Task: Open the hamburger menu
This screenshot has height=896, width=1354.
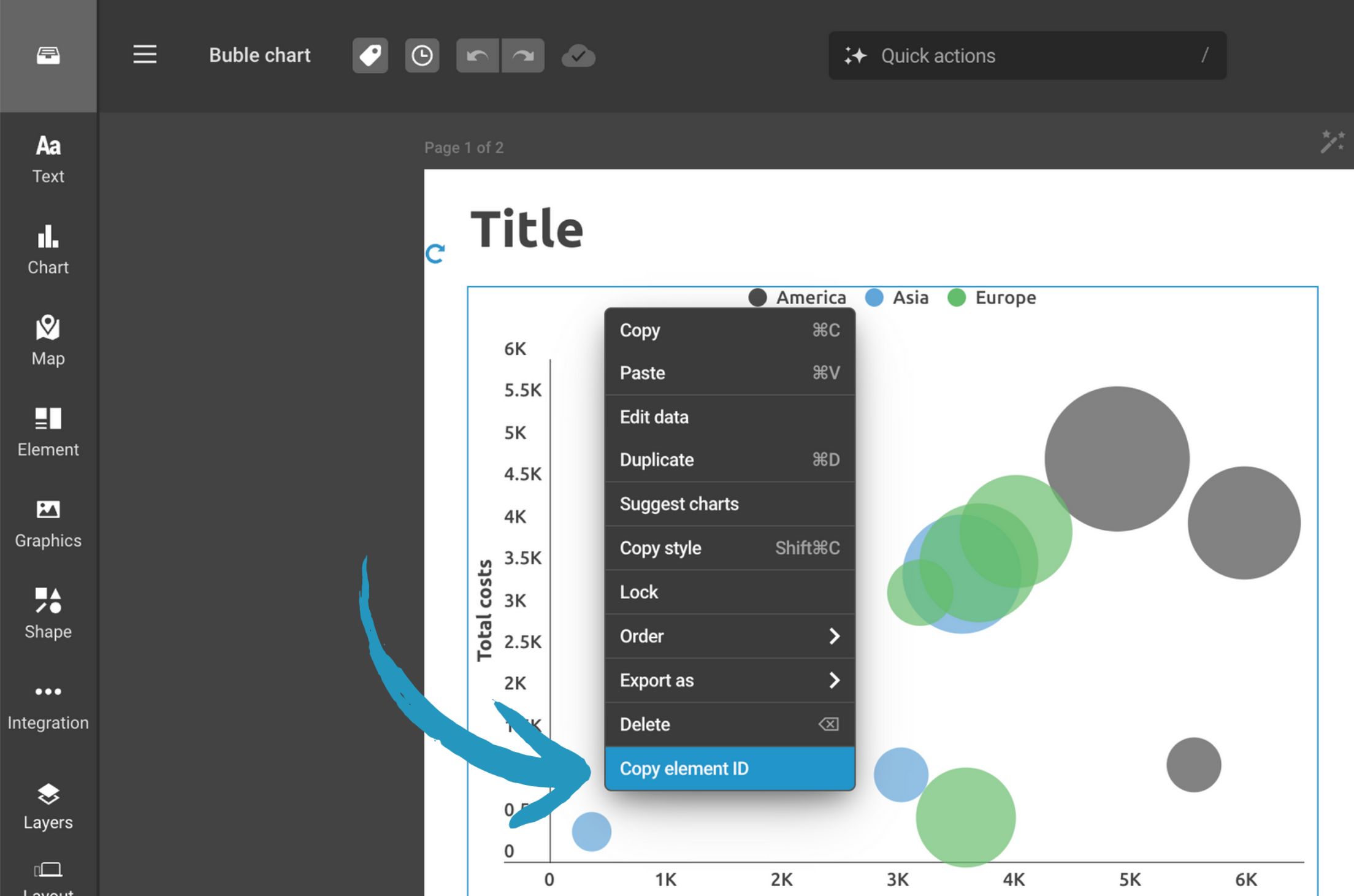Action: pyautogui.click(x=145, y=55)
